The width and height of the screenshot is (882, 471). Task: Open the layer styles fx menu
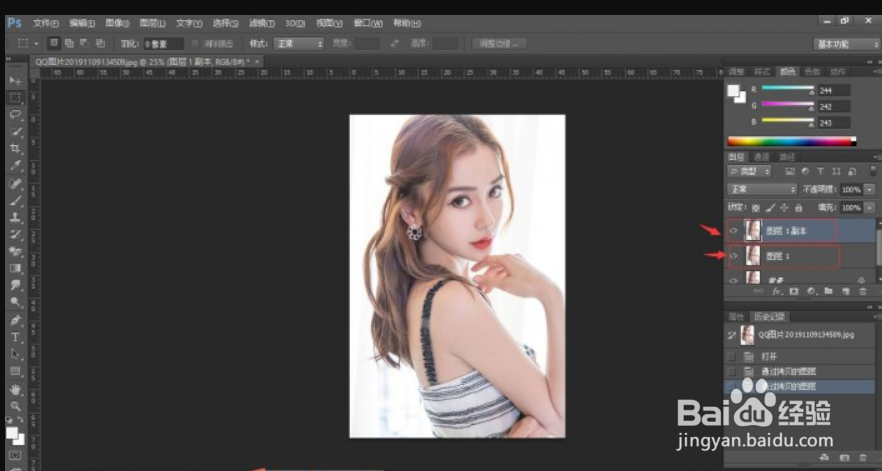(777, 291)
